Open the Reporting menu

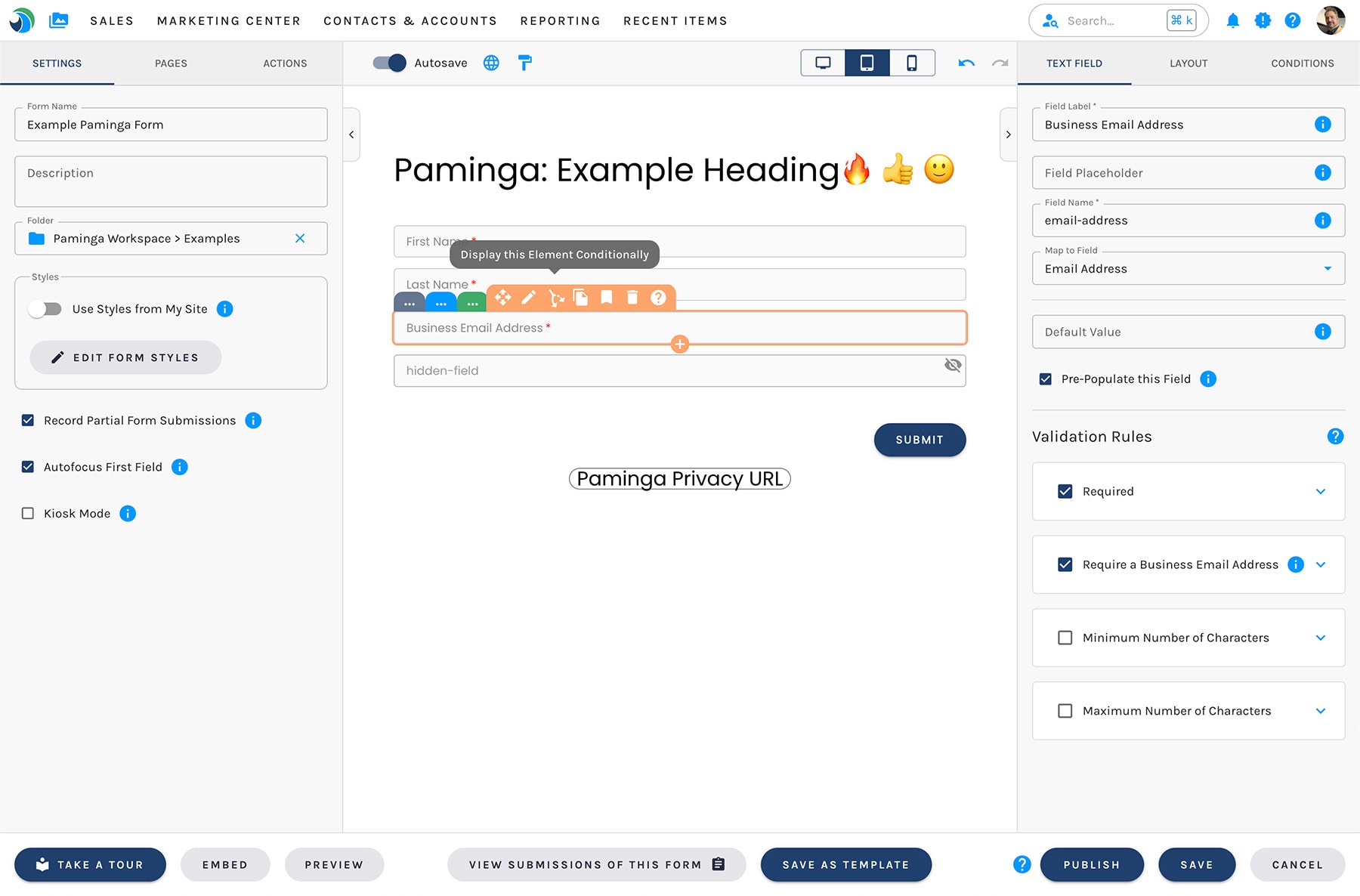[561, 21]
